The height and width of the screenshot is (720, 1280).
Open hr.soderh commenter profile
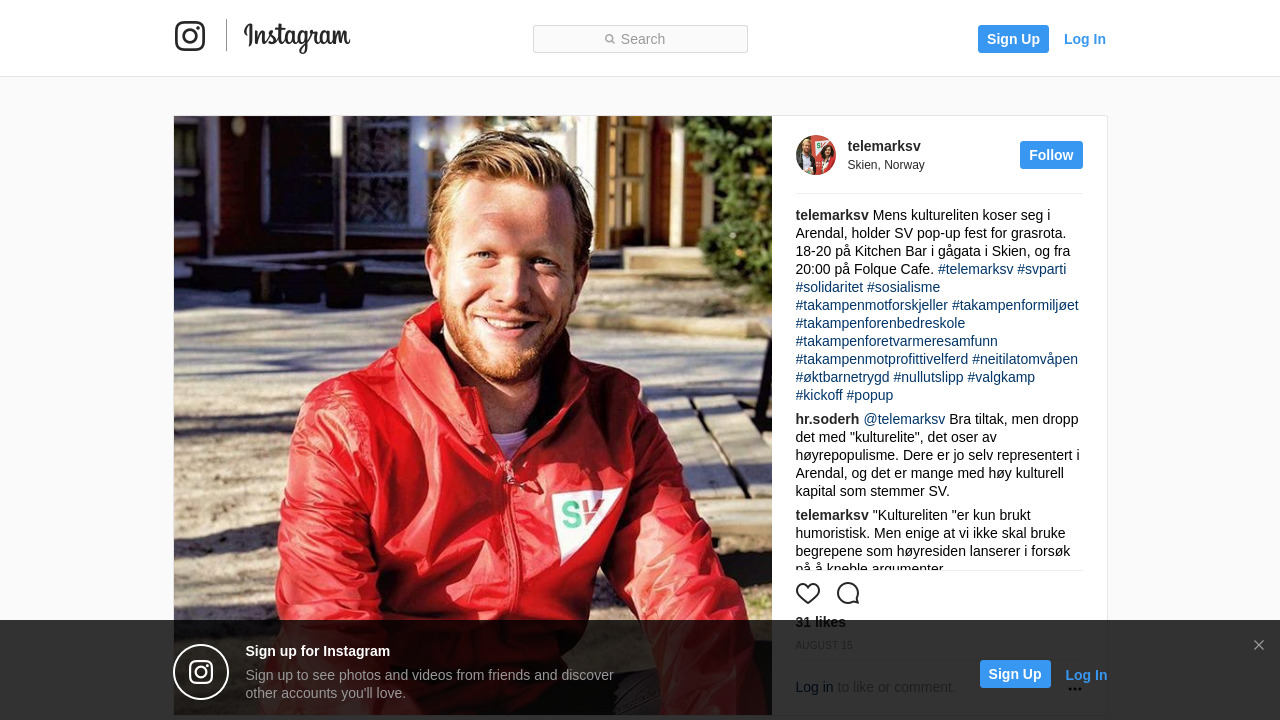point(827,419)
